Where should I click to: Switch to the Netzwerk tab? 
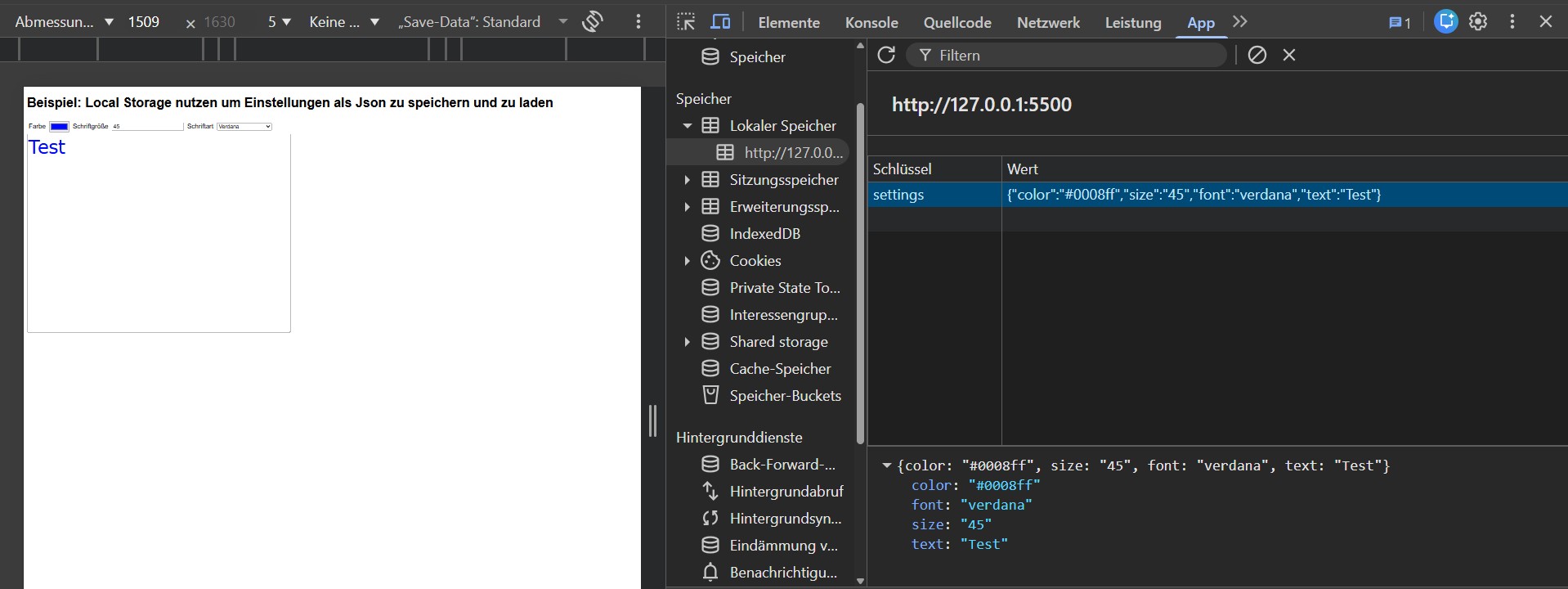click(1048, 22)
